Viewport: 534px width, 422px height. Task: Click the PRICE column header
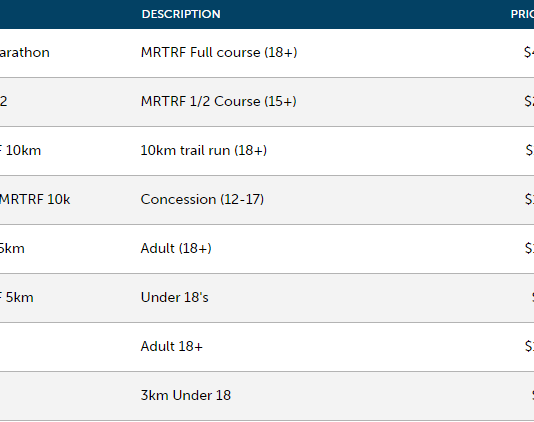pos(522,14)
